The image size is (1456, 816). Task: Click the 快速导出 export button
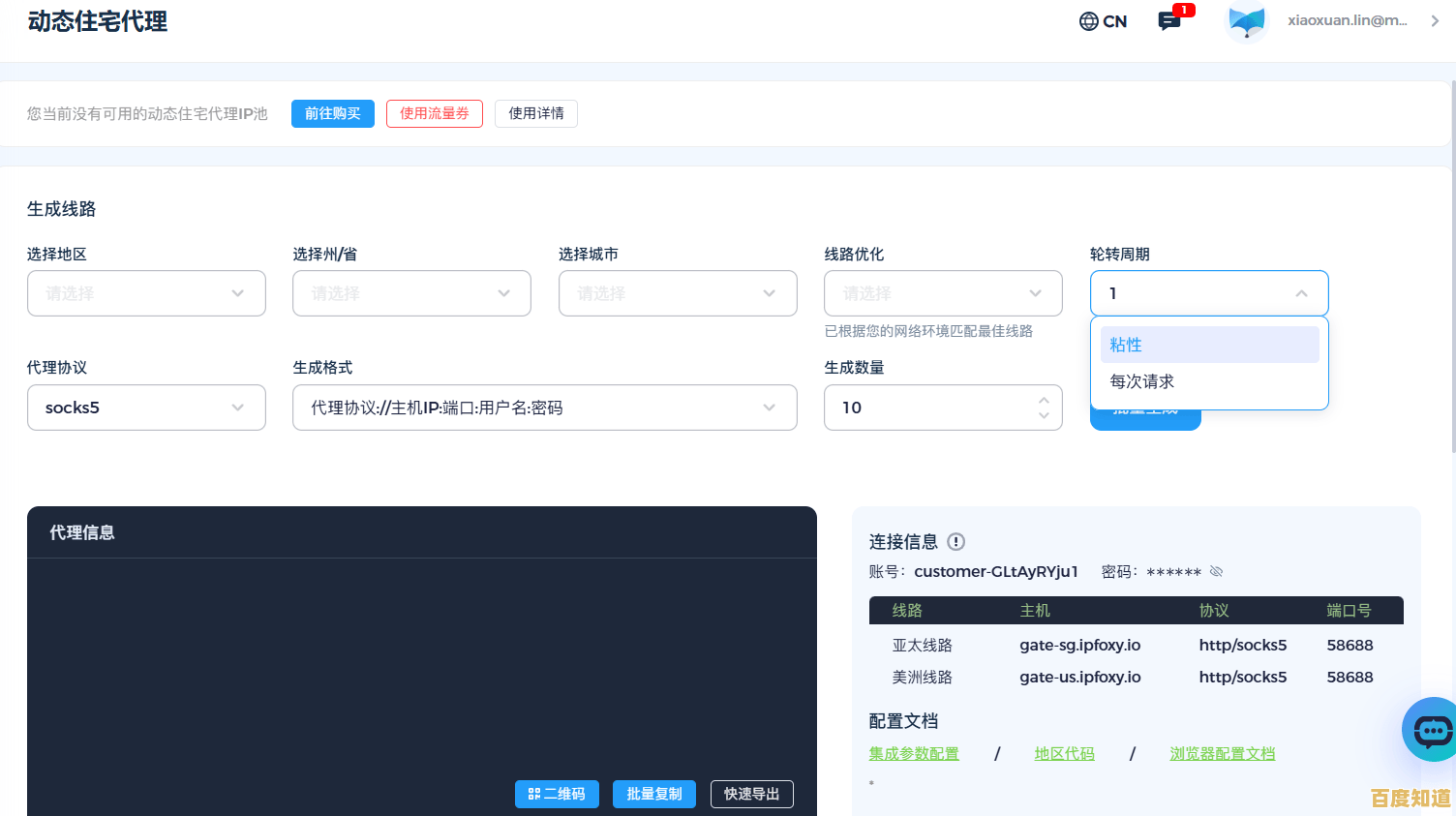point(752,794)
